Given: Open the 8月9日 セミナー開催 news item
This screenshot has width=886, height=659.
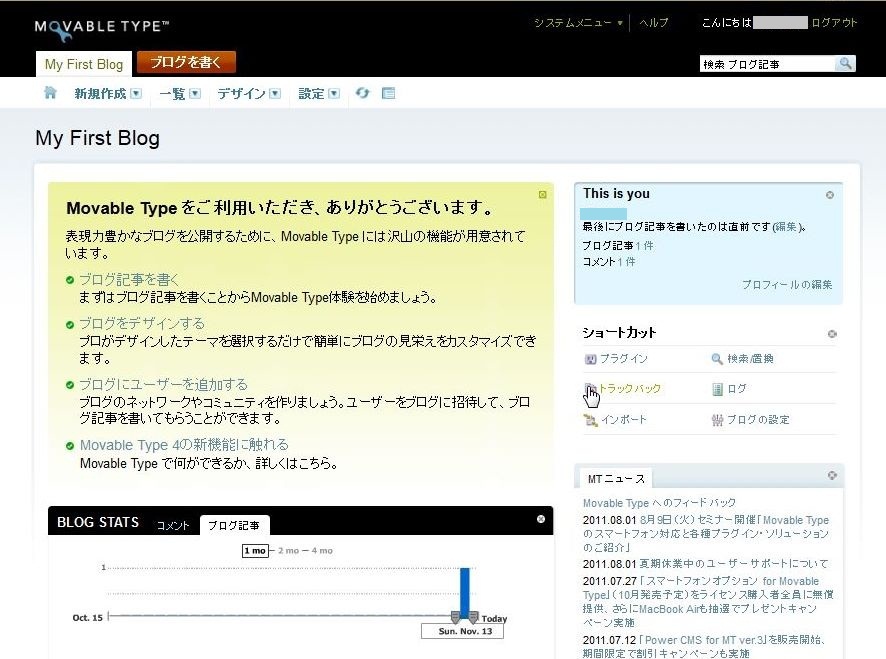Looking at the screenshot, I should pyautogui.click(x=706, y=534).
